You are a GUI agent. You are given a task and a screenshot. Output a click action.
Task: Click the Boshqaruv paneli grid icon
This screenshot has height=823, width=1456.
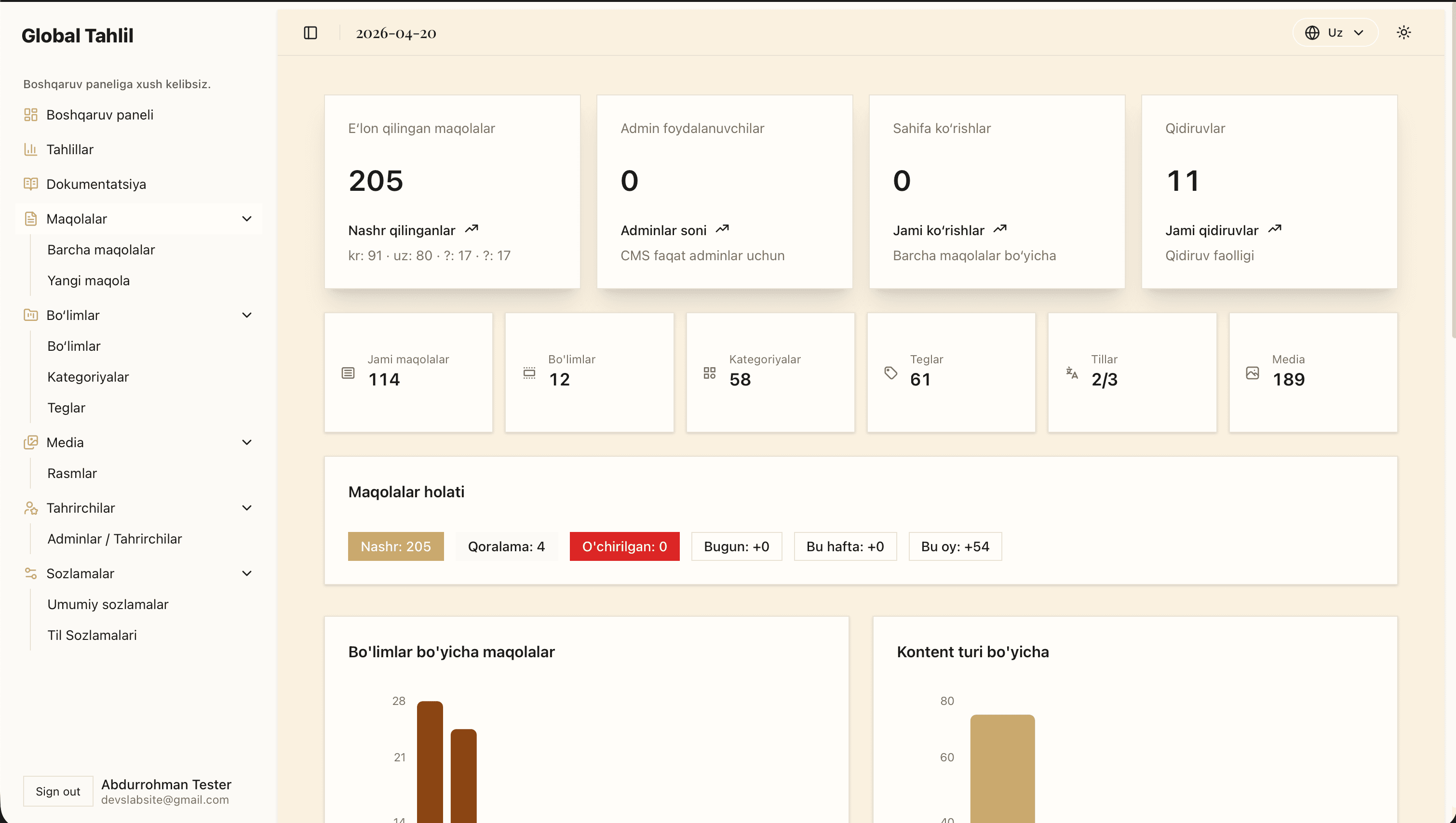point(31,114)
